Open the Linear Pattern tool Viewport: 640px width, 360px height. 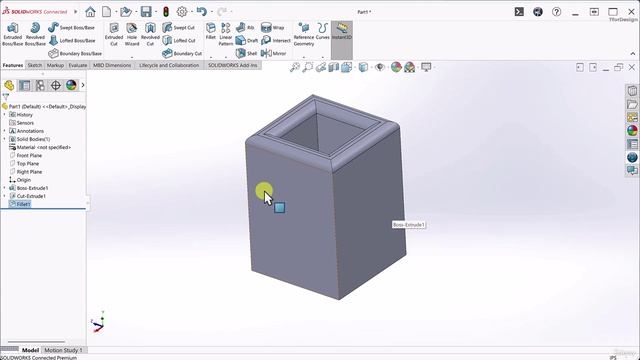point(226,34)
